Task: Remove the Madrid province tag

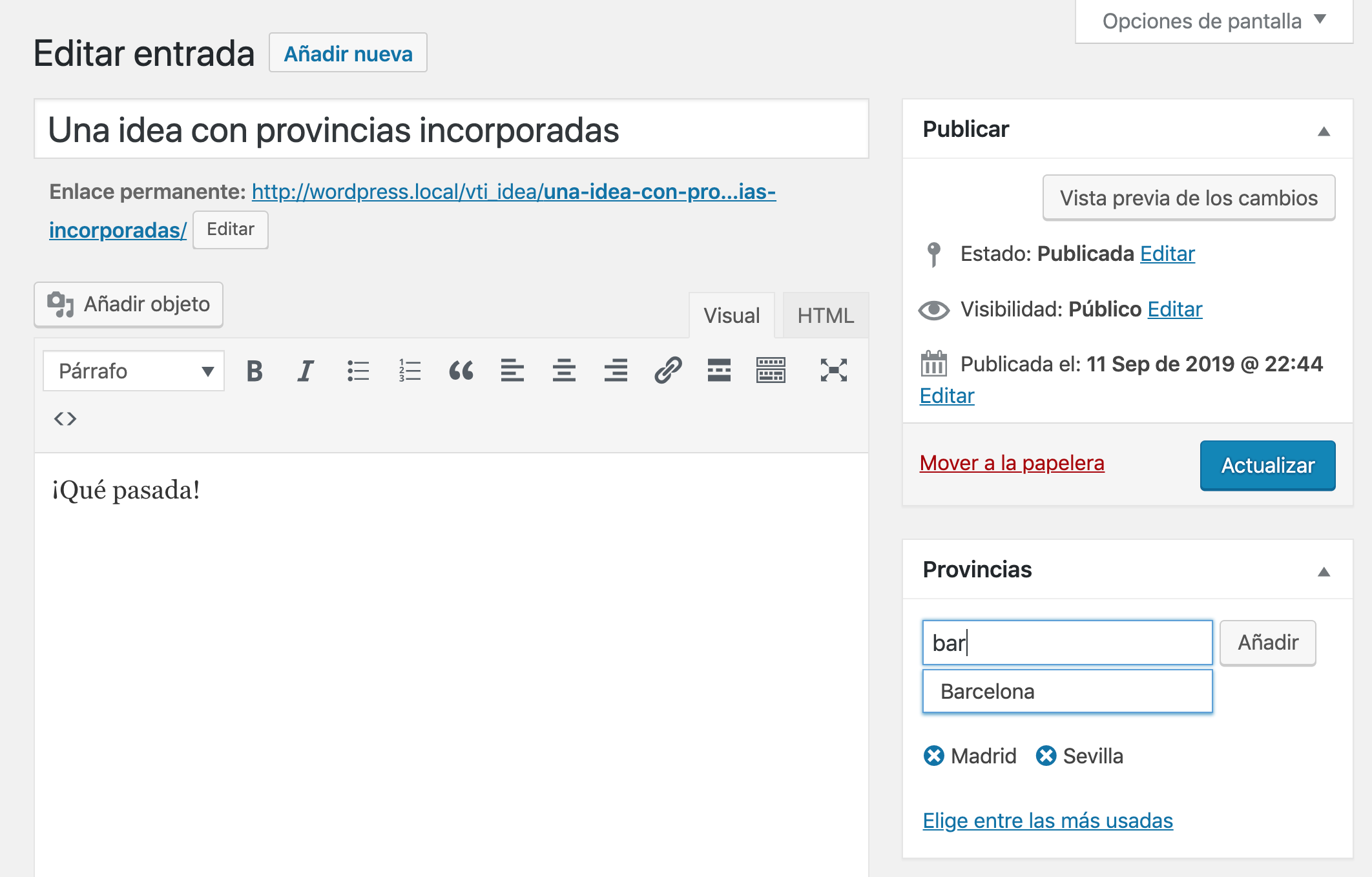Action: tap(933, 756)
